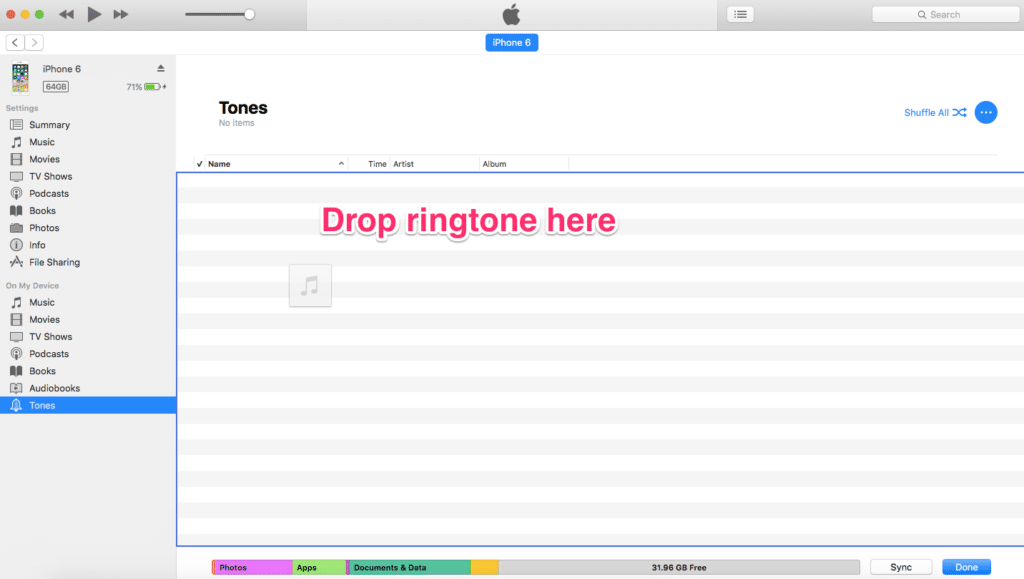The height and width of the screenshot is (579, 1024).
Task: Open the list view Up Next button
Action: (740, 14)
